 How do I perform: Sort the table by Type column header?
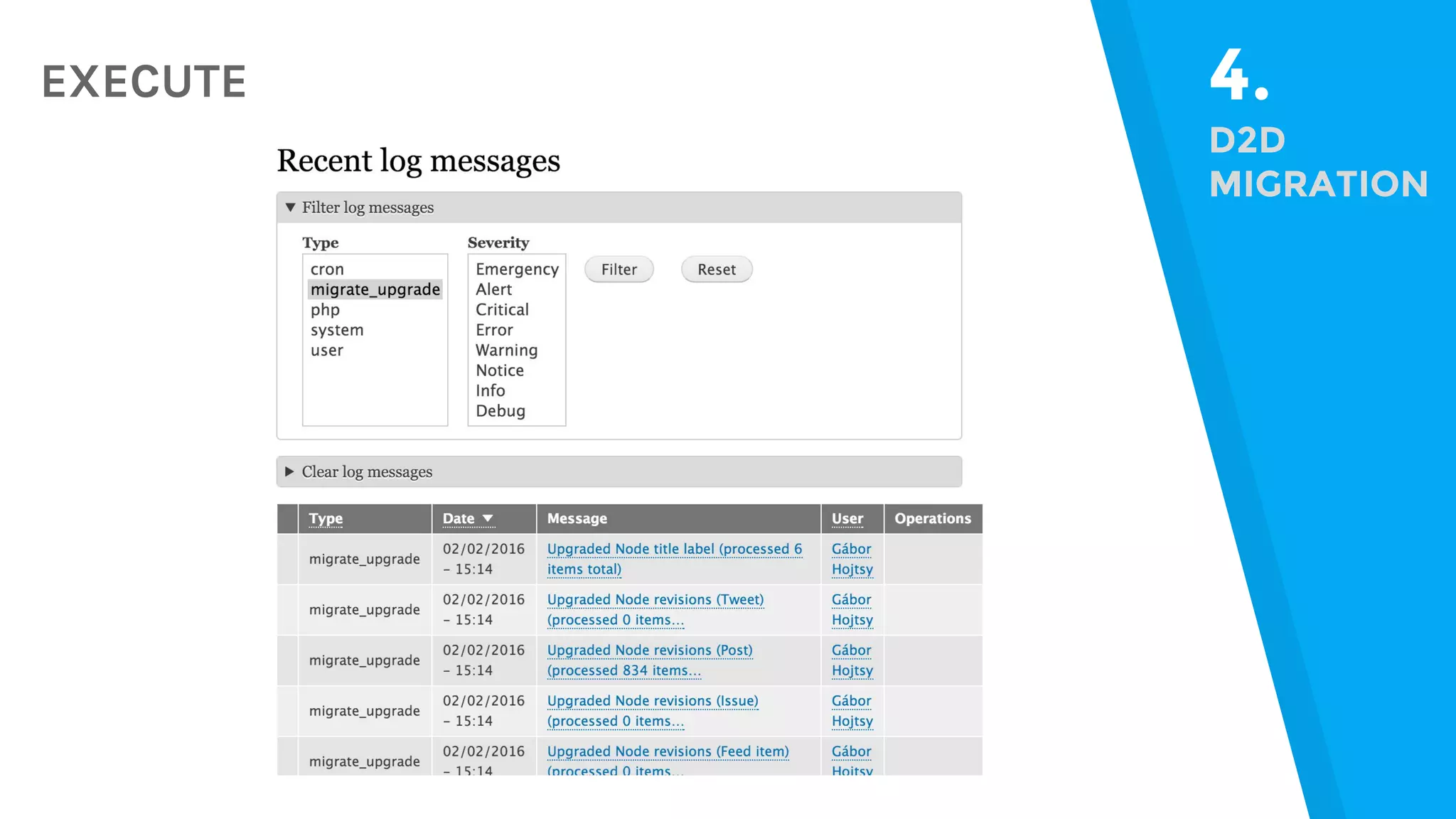pyautogui.click(x=326, y=518)
